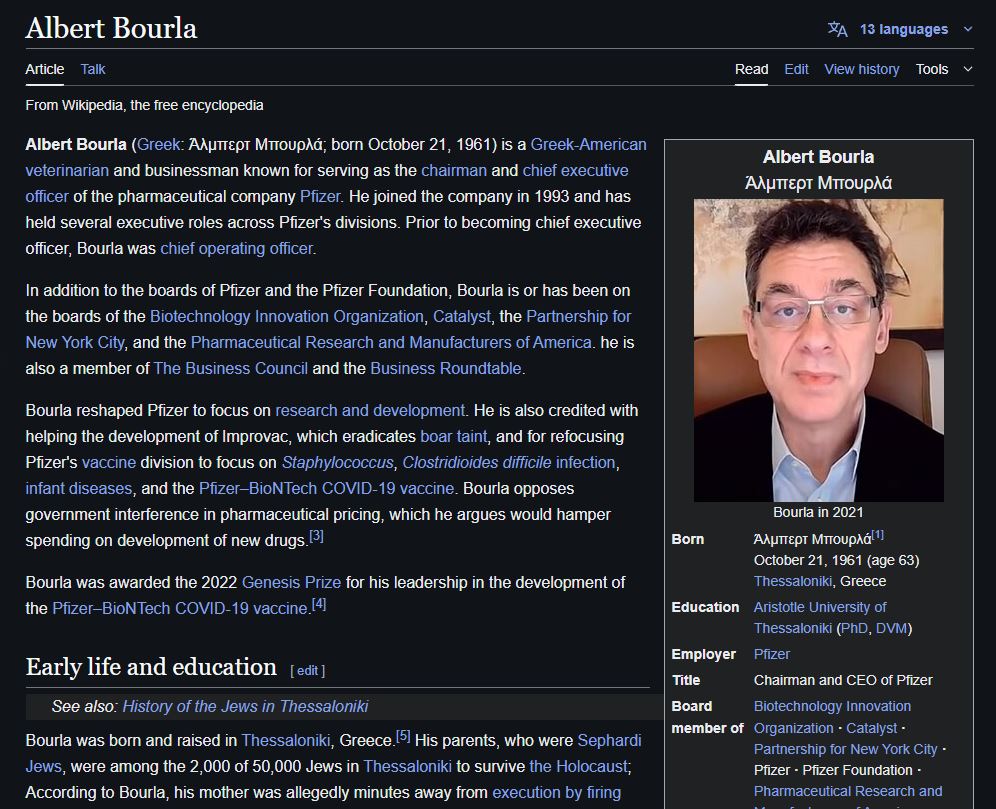The width and height of the screenshot is (996, 809).
Task: Open Biotechnology Innovation Organization link in article text
Action: pyautogui.click(x=286, y=316)
